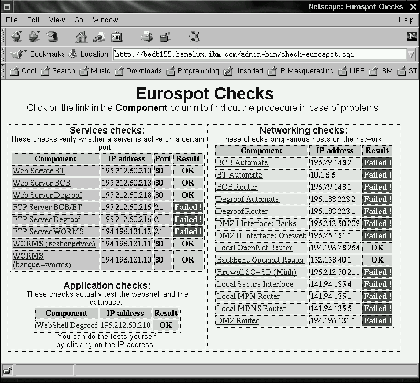The width and height of the screenshot is (420, 383).
Task: Click into the Location URL field
Action: (259, 54)
